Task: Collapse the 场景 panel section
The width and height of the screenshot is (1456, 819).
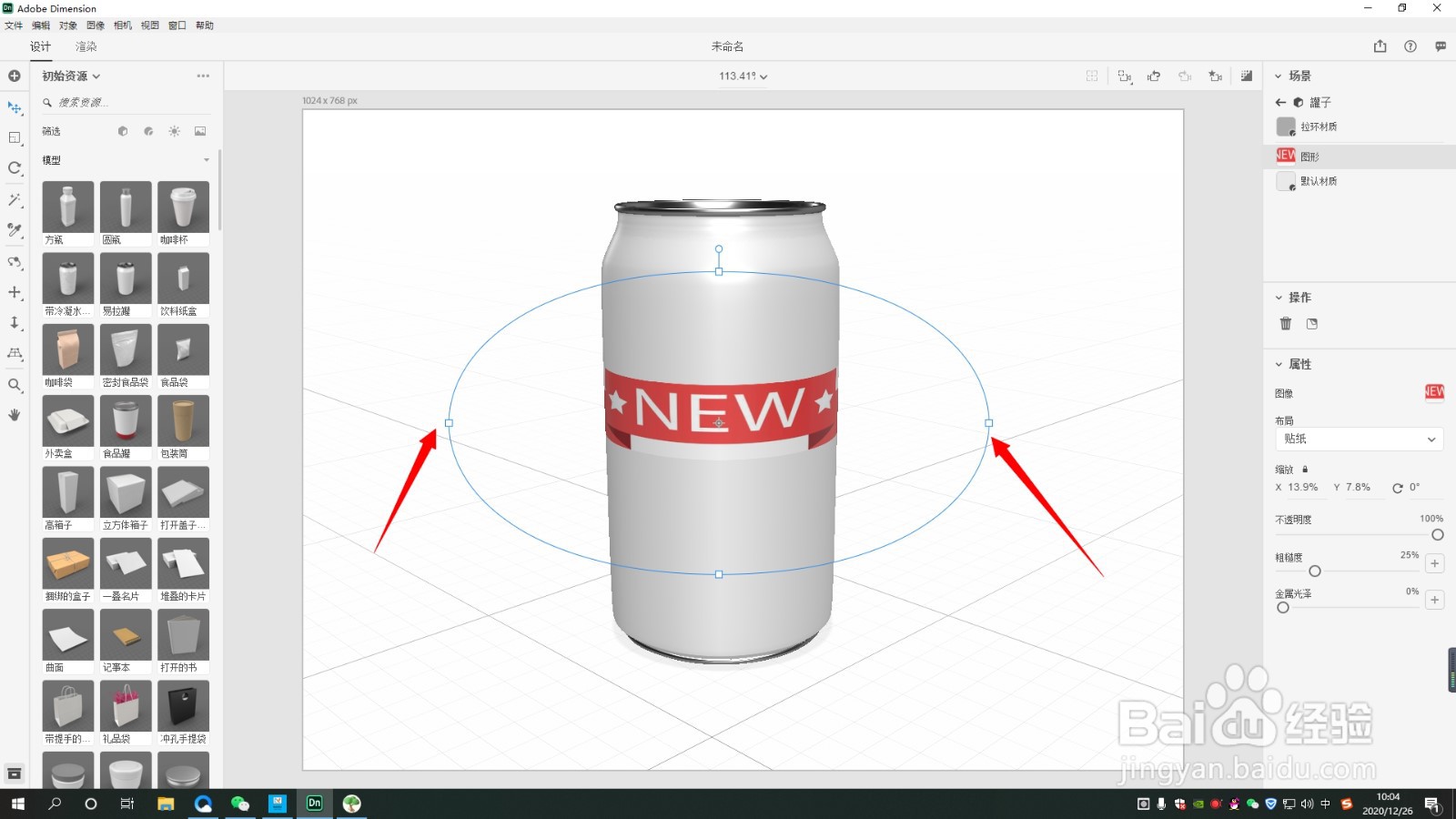Action: [x=1279, y=76]
